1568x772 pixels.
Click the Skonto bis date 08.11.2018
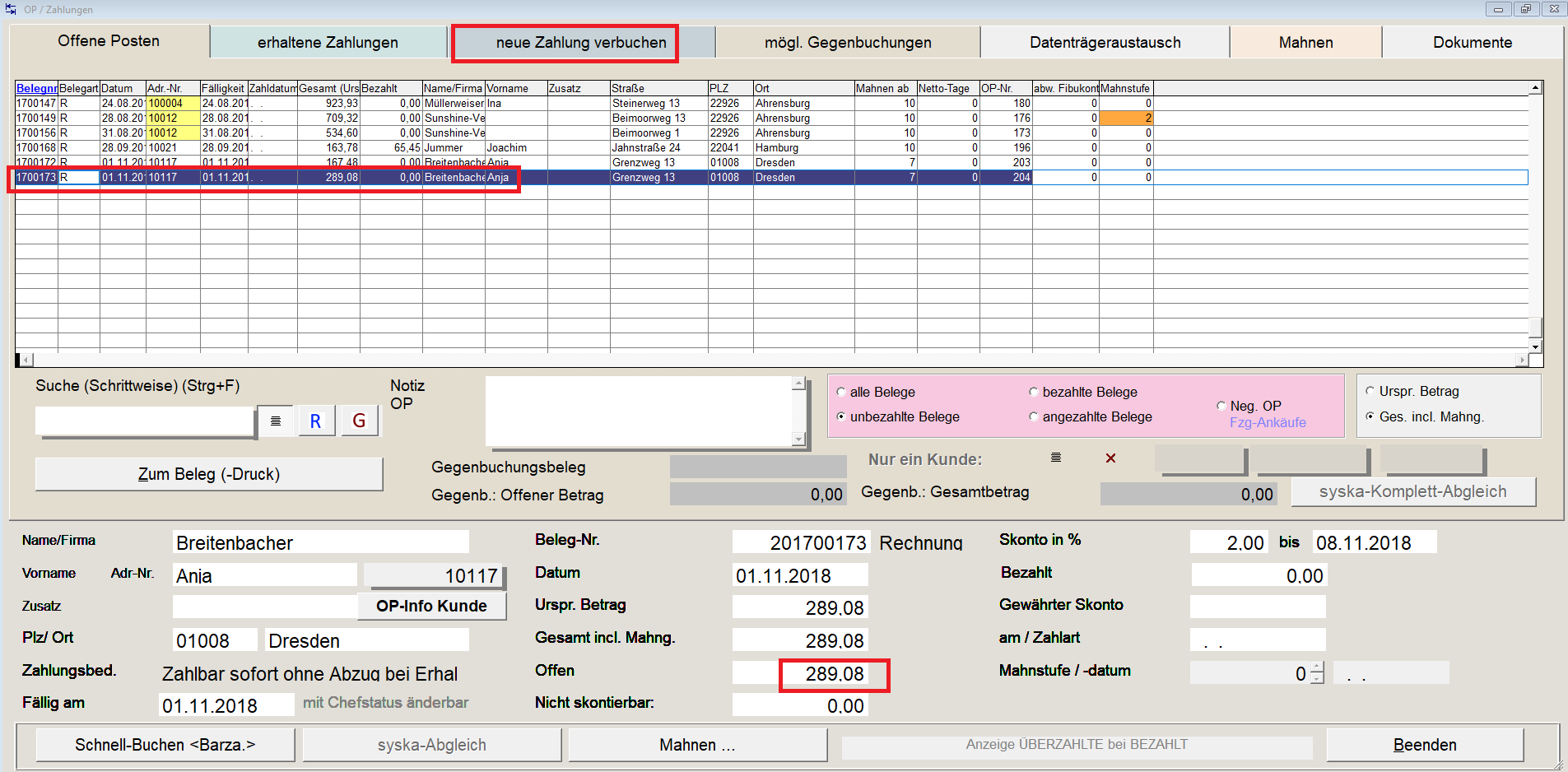(1375, 542)
